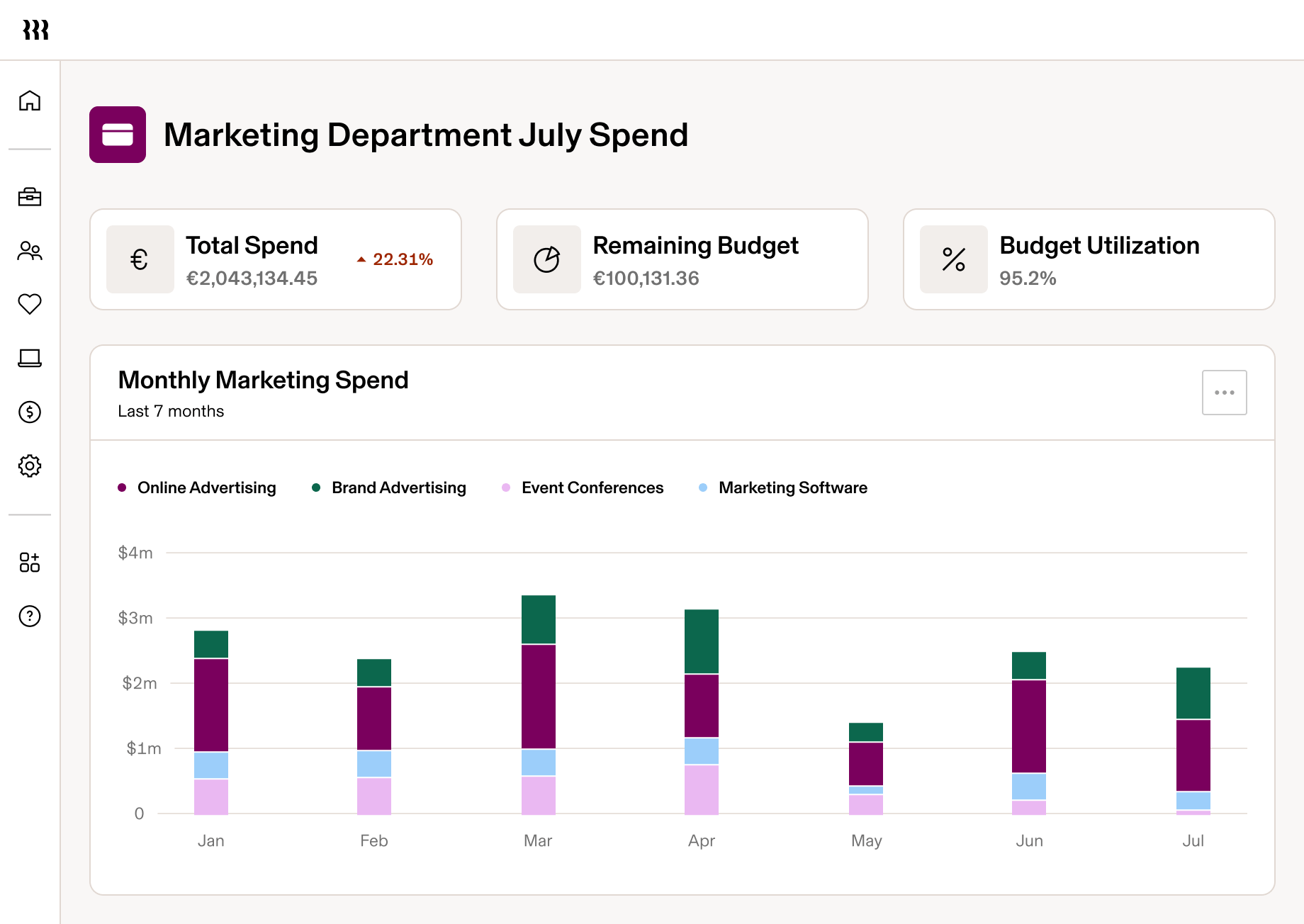Open Help using the question mark icon
The height and width of the screenshot is (924, 1304).
[x=29, y=616]
